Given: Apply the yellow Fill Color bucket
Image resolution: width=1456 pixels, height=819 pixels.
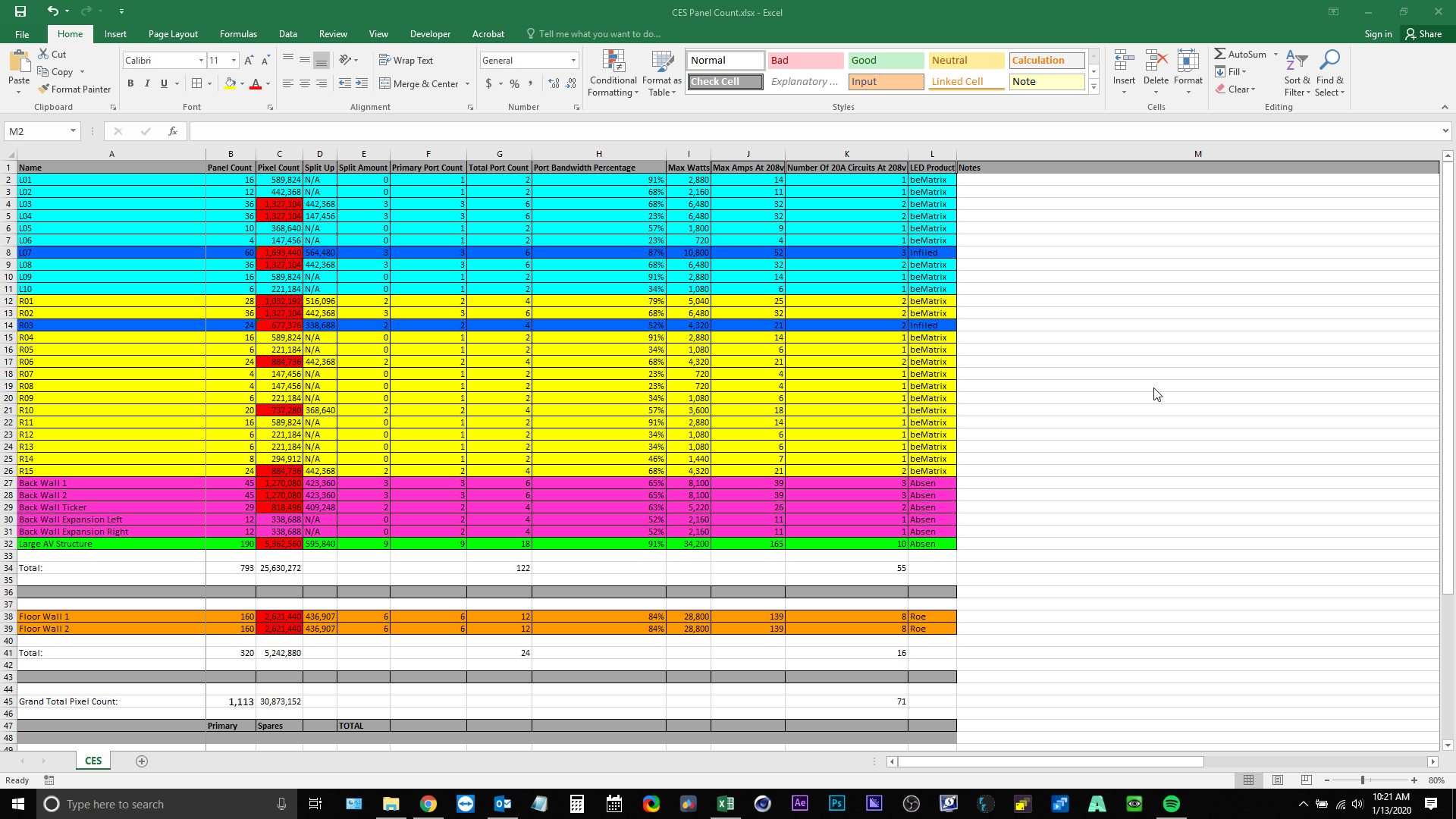Looking at the screenshot, I should [230, 83].
